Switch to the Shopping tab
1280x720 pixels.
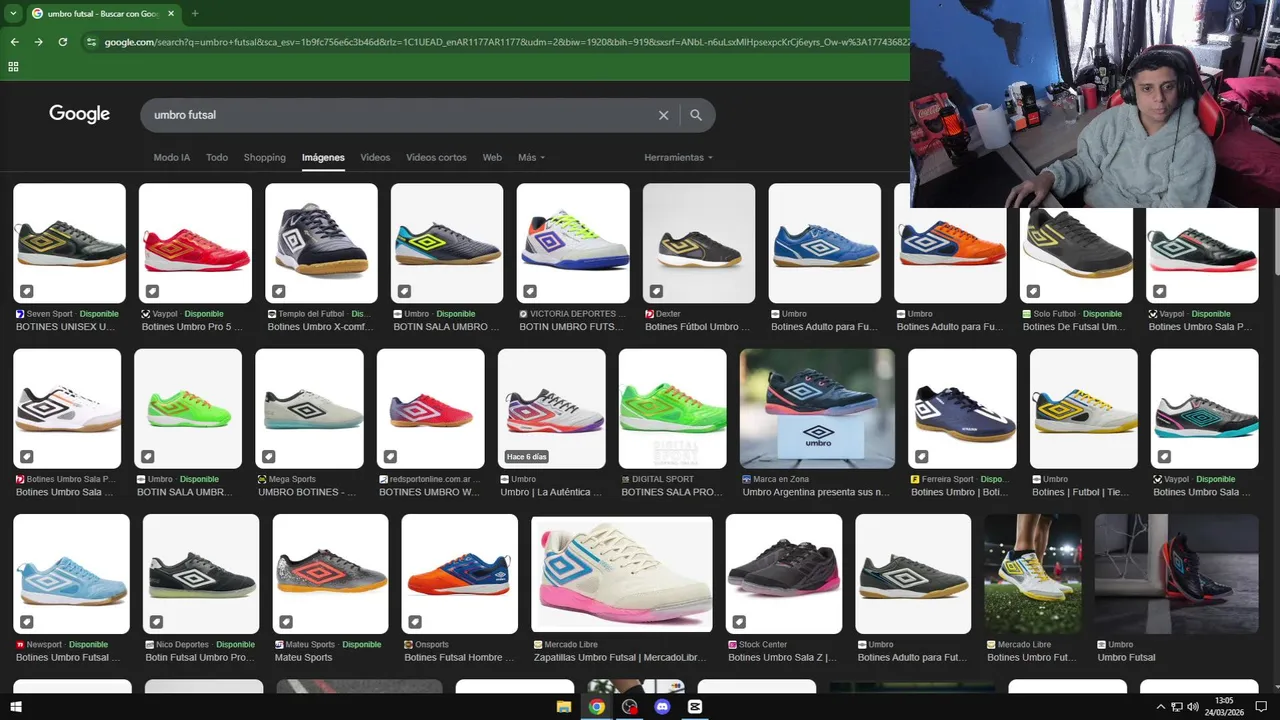pyautogui.click(x=265, y=158)
